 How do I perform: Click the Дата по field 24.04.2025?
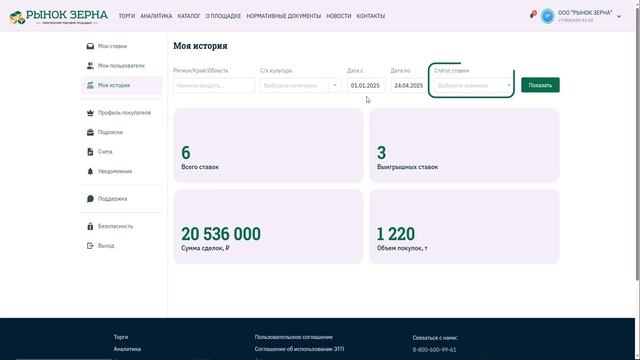click(409, 85)
